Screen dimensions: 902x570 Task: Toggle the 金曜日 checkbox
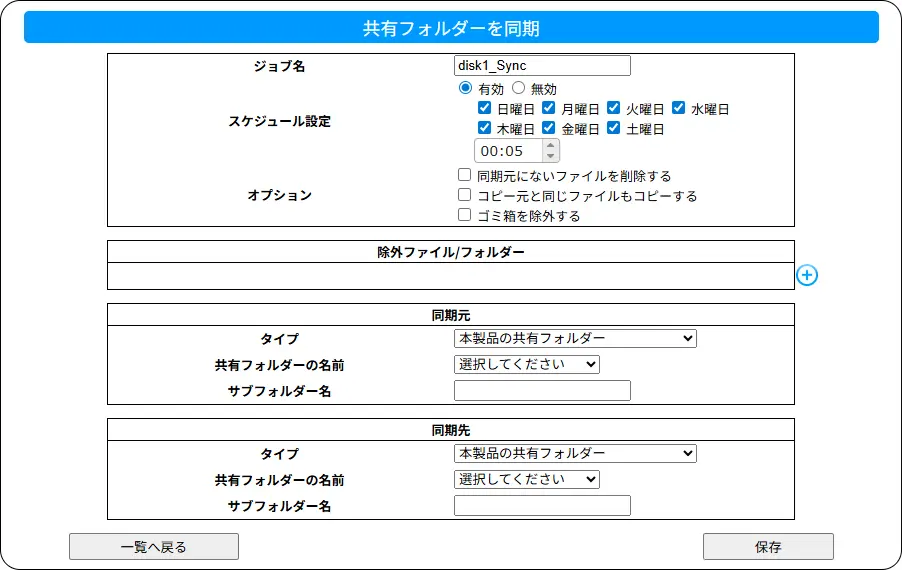pos(548,128)
